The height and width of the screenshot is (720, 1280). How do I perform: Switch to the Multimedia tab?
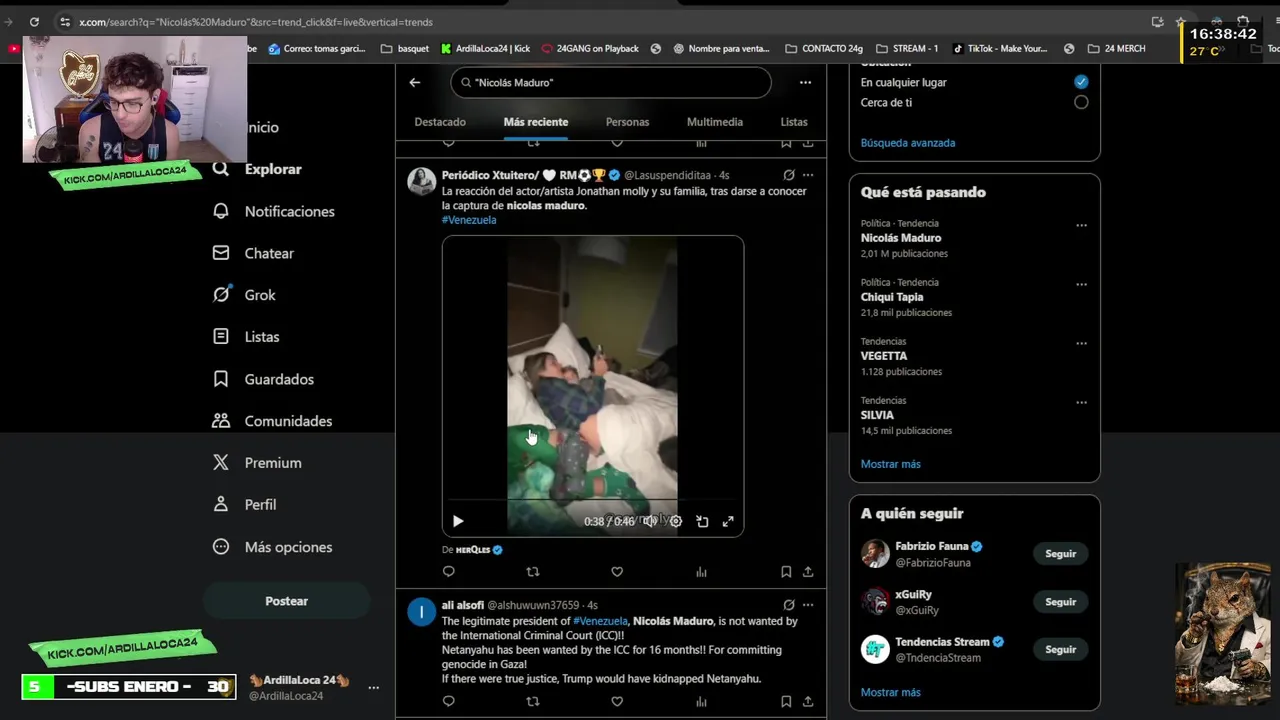[x=715, y=122]
